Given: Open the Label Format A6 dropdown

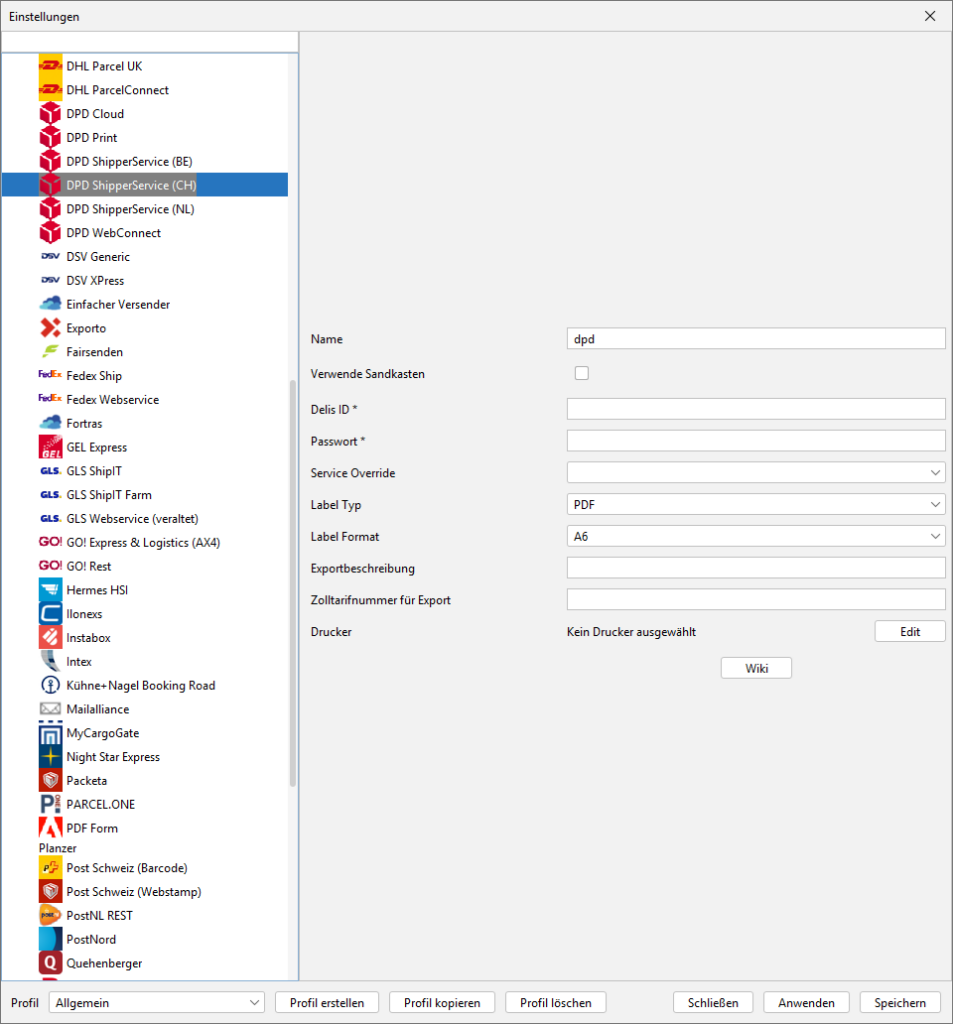Looking at the screenshot, I should (755, 536).
